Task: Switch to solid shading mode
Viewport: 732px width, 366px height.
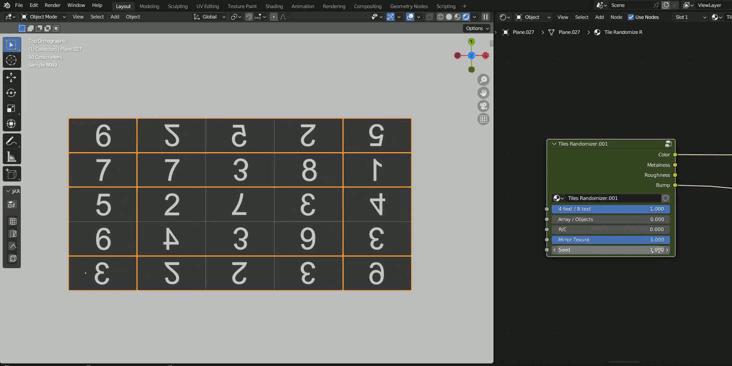Action: (x=449, y=17)
